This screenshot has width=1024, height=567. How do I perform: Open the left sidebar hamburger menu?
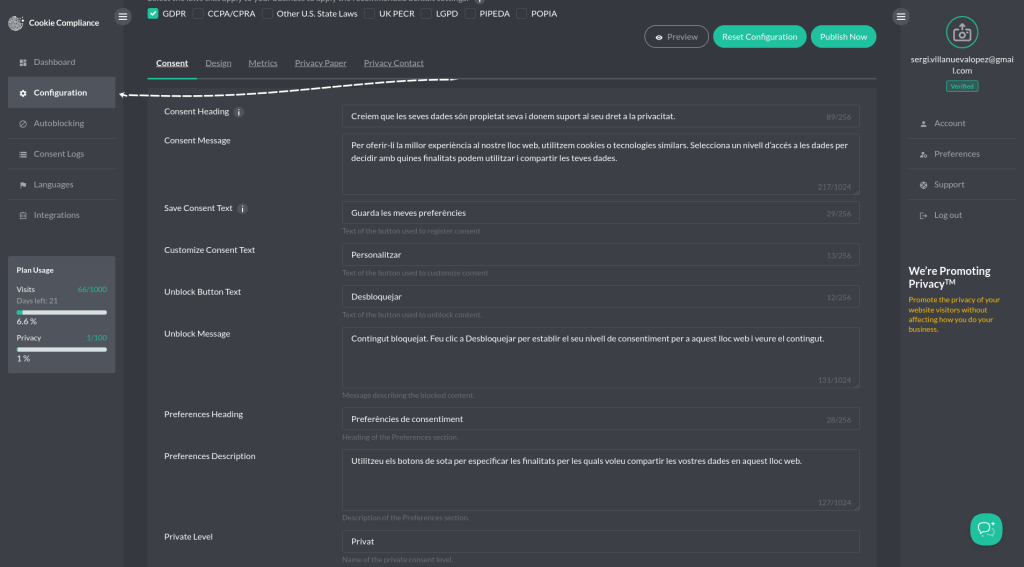coord(123,16)
